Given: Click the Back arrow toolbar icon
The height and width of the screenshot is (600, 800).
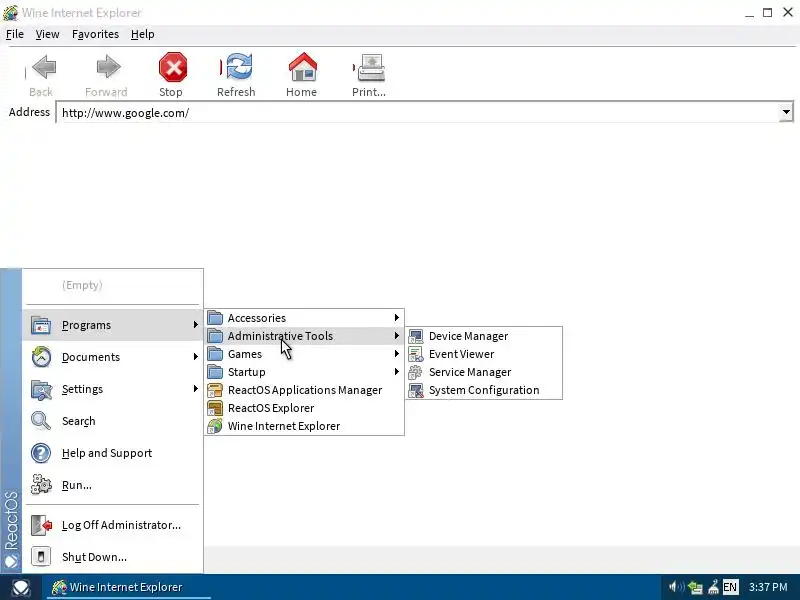Looking at the screenshot, I should [43, 67].
